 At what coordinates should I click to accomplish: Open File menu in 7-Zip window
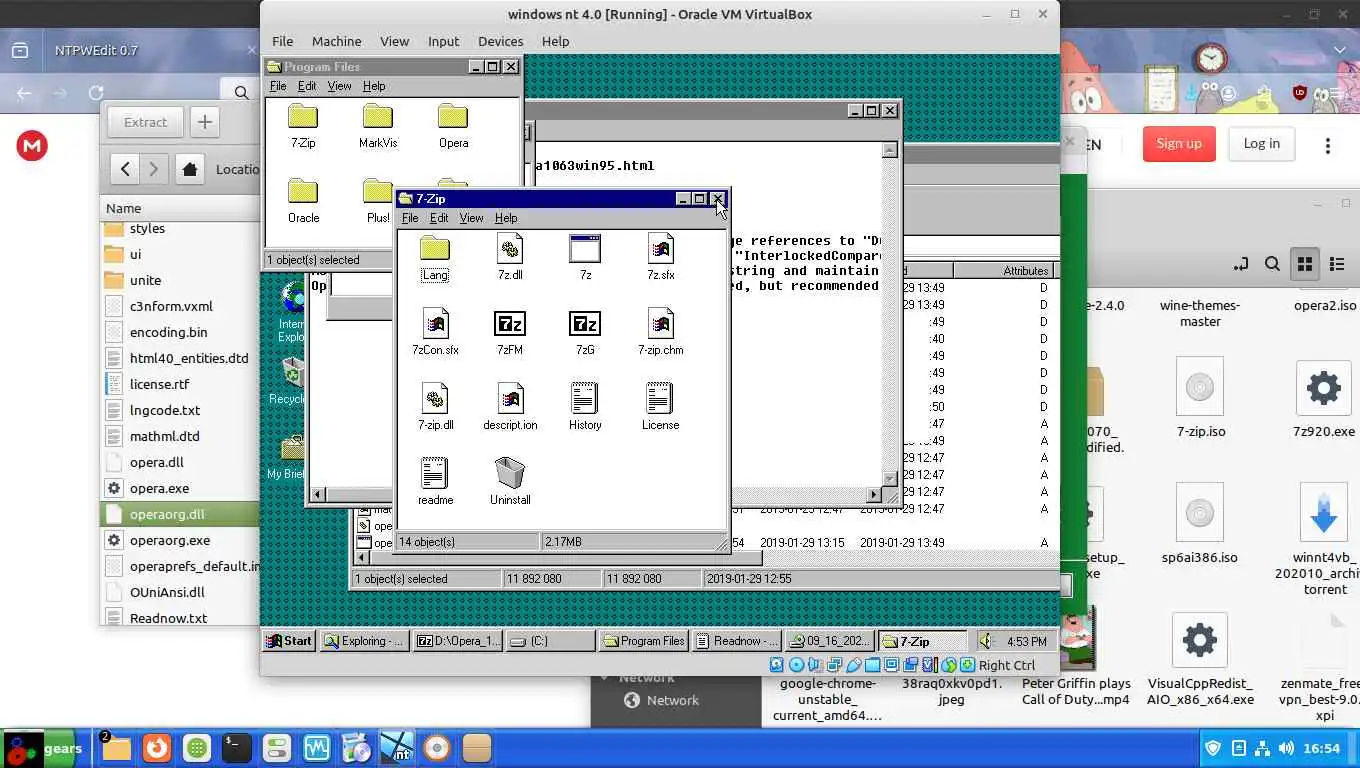point(410,218)
